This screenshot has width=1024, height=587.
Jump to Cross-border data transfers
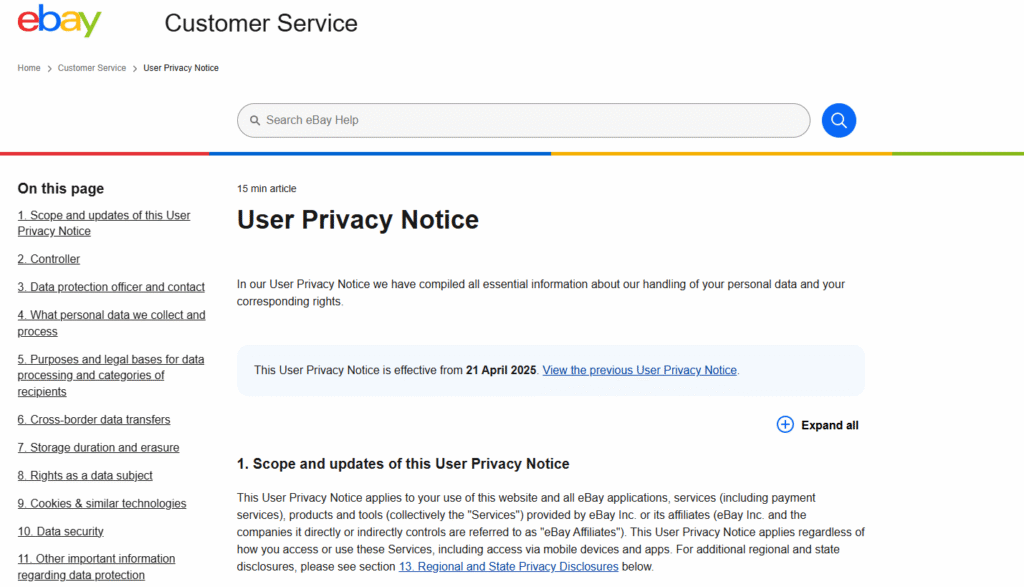click(94, 420)
